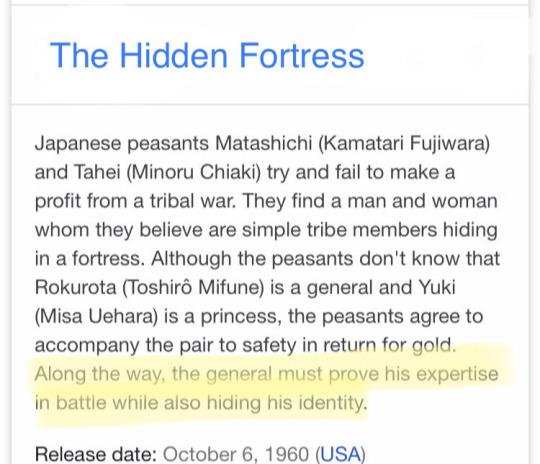The width and height of the screenshot is (540, 464).
Task: Click the phrase 'tribal war' in the summary
Action: [193, 201]
